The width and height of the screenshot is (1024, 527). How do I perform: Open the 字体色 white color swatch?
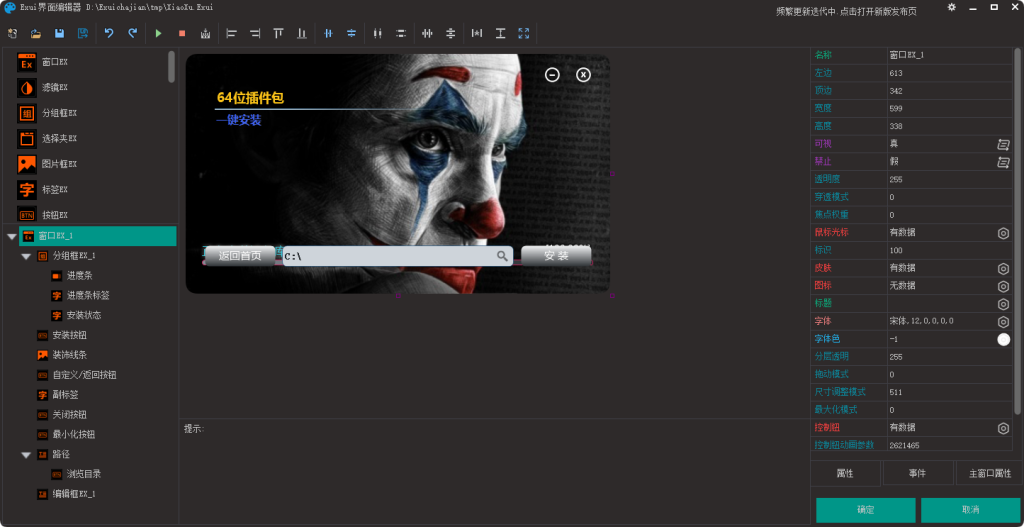(x=1003, y=339)
